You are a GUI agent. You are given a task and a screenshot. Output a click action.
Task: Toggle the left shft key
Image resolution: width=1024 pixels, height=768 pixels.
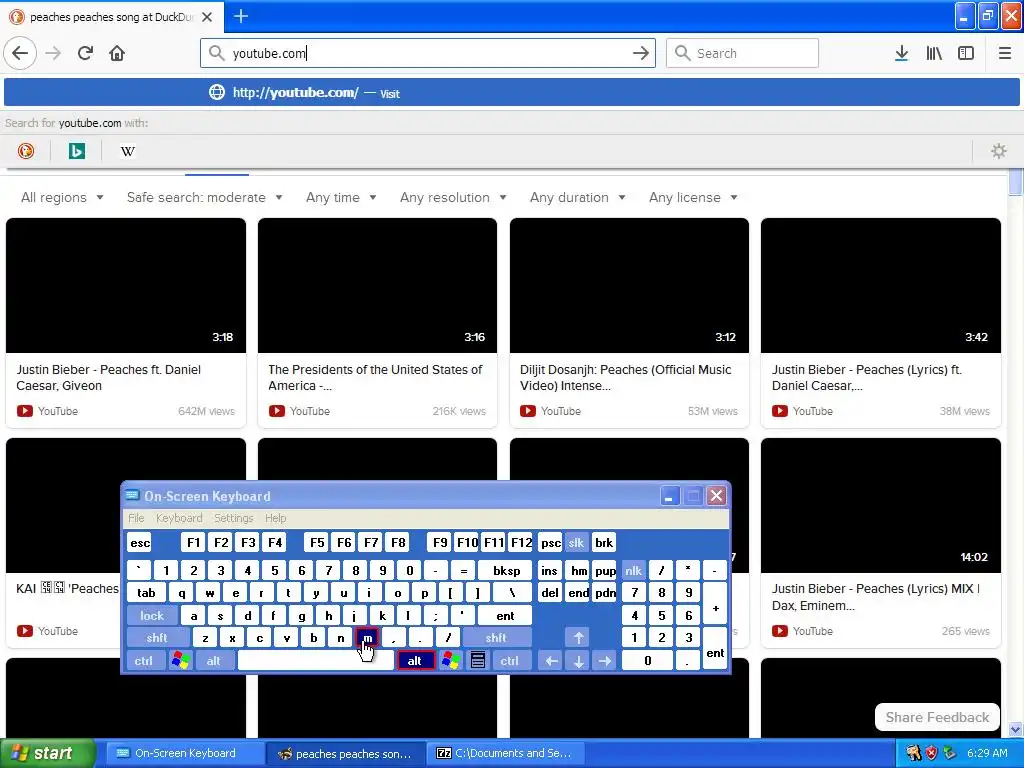tap(157, 638)
